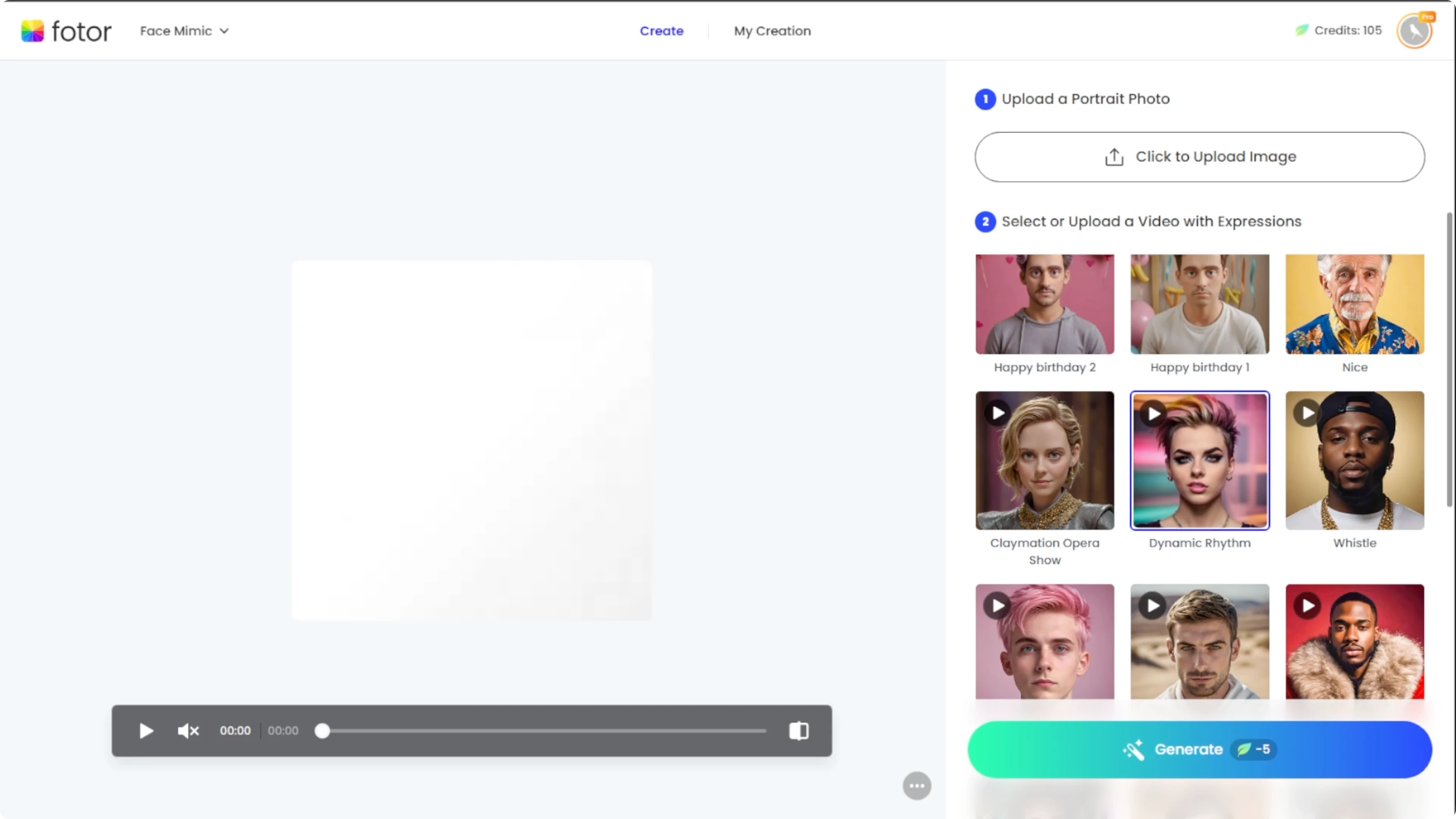Play the desert man video preview

tap(1153, 606)
